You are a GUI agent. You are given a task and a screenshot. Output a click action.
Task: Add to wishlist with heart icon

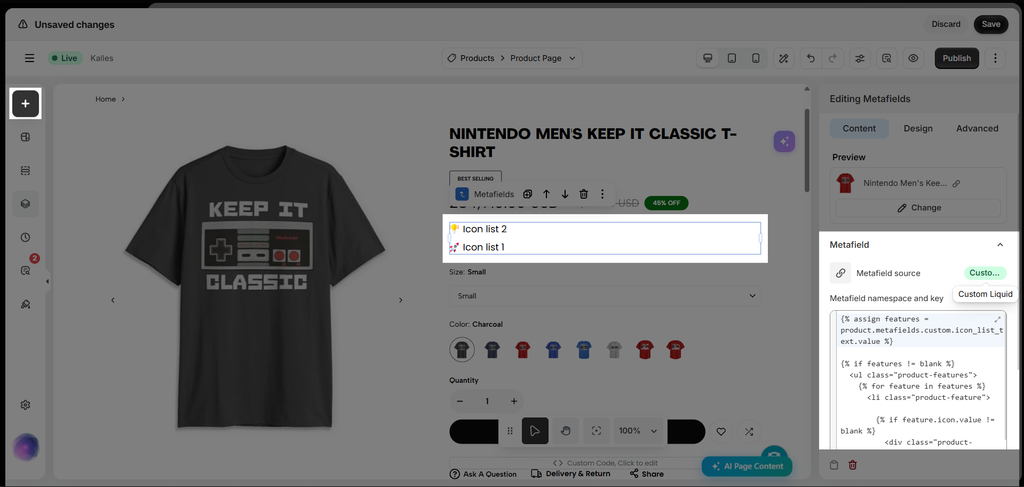pyautogui.click(x=721, y=432)
